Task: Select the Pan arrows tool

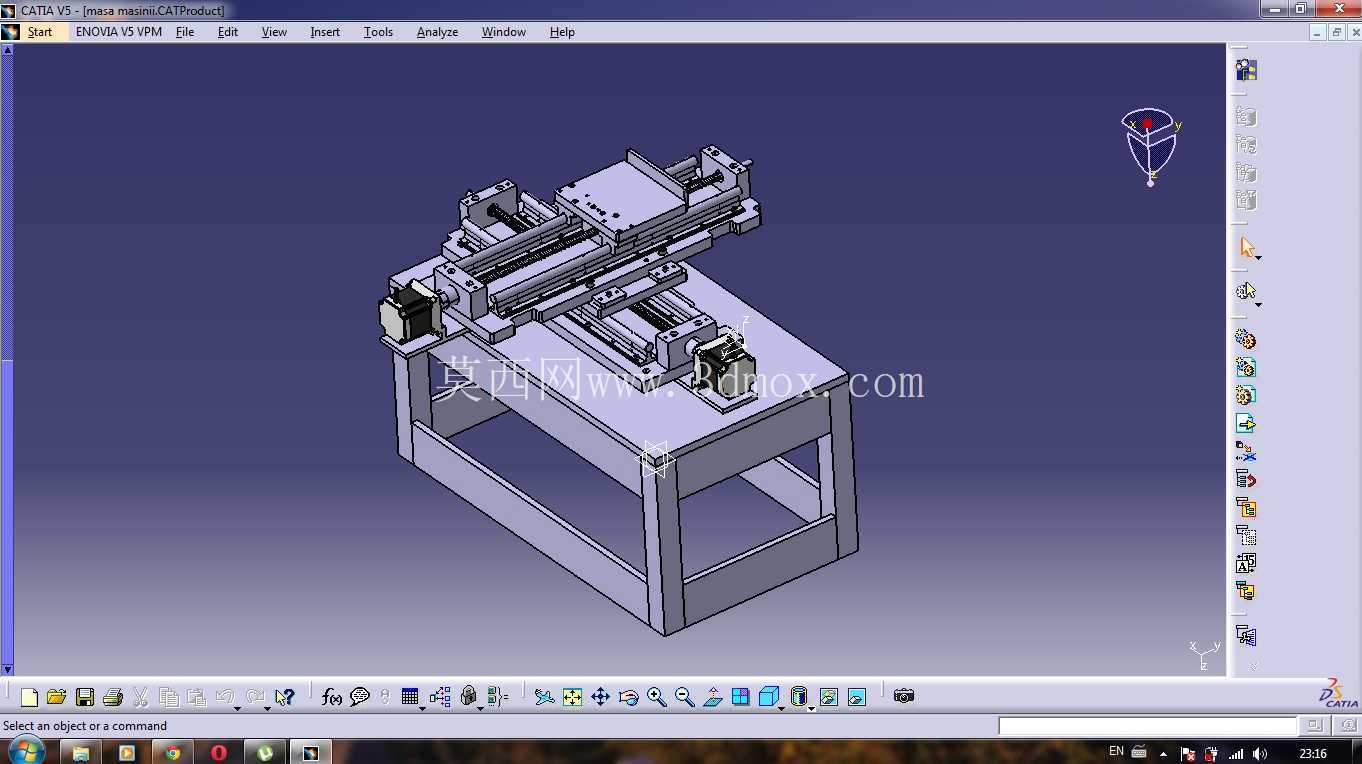Action: pyautogui.click(x=600, y=697)
